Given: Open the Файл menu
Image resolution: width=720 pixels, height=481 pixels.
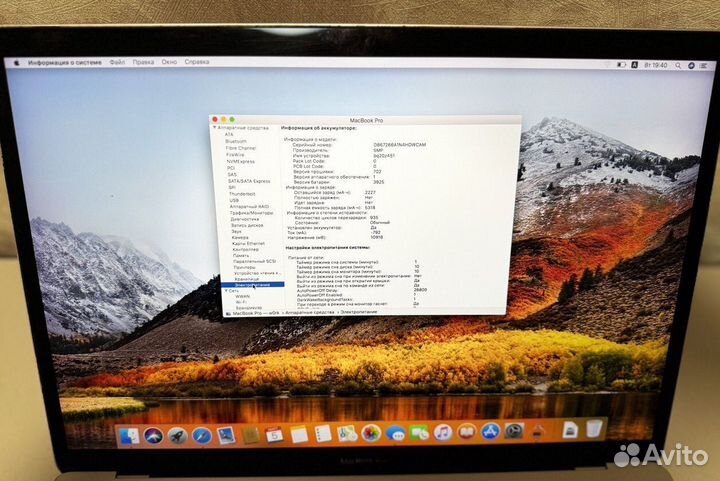Looking at the screenshot, I should (x=117, y=62).
